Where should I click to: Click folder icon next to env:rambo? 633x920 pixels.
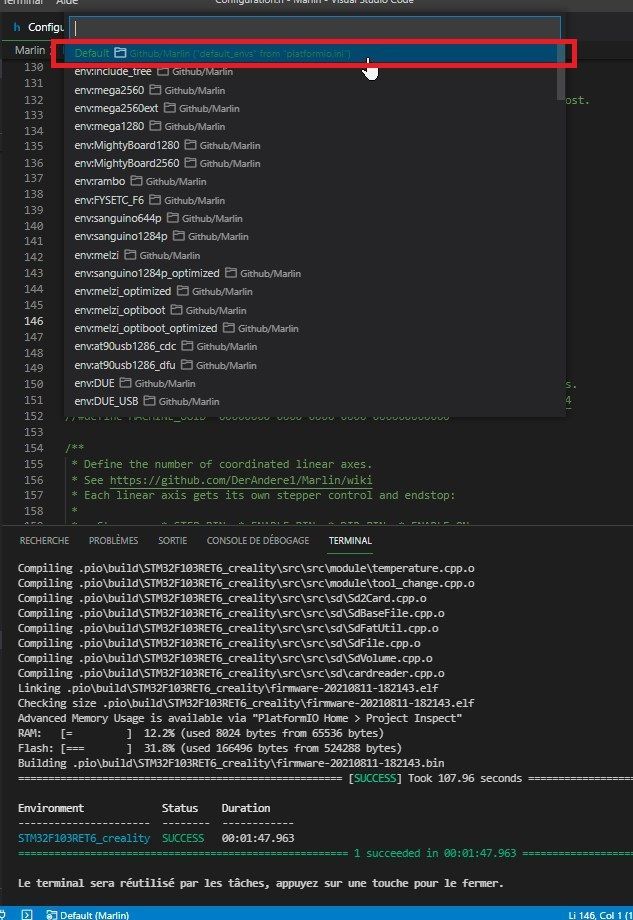tap(136, 181)
